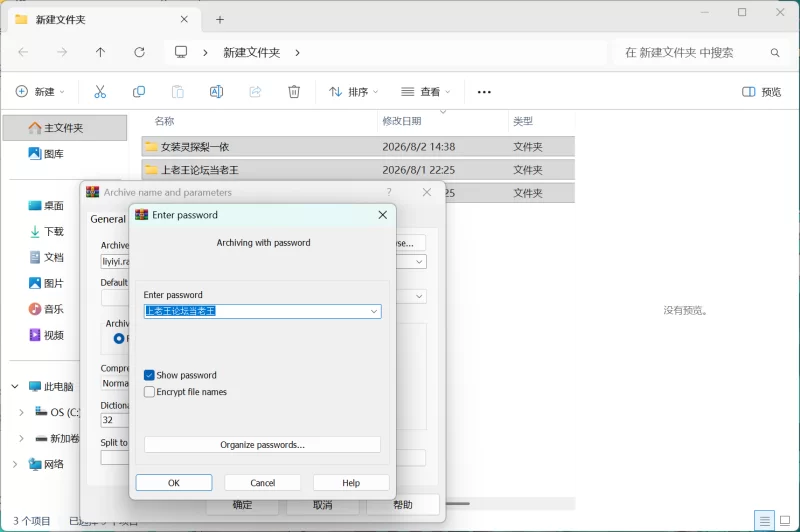The image size is (800, 532).
Task: Sort by 名称 column header
Action: click(164, 121)
